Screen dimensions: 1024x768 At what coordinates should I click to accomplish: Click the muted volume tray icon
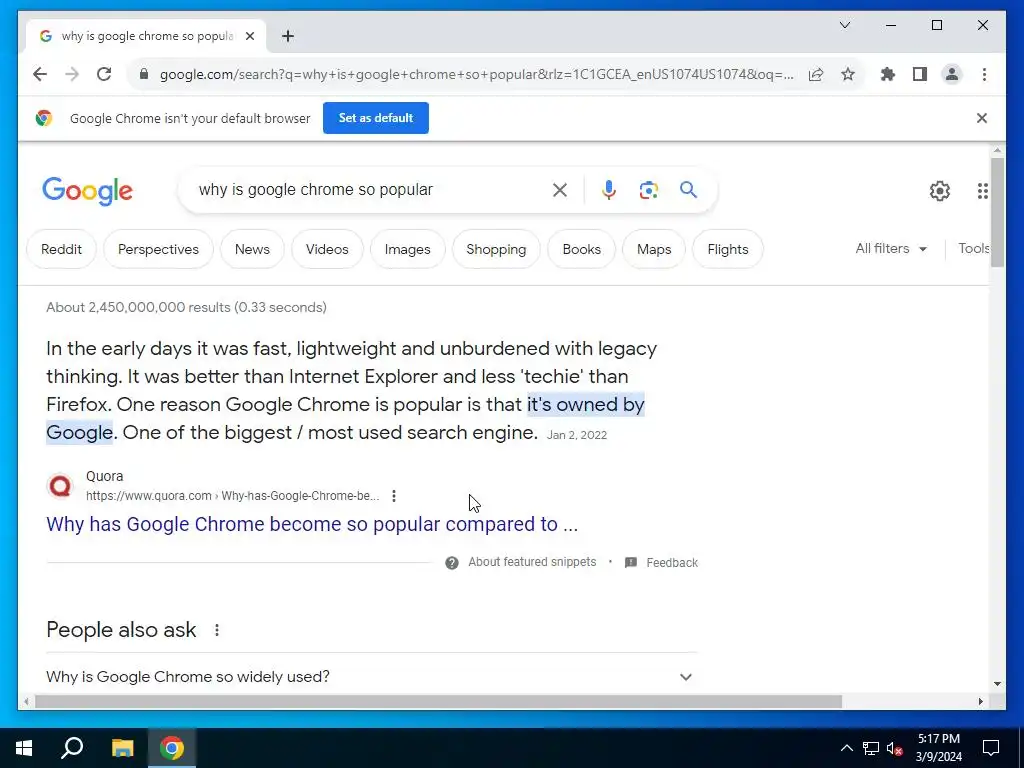[894, 748]
